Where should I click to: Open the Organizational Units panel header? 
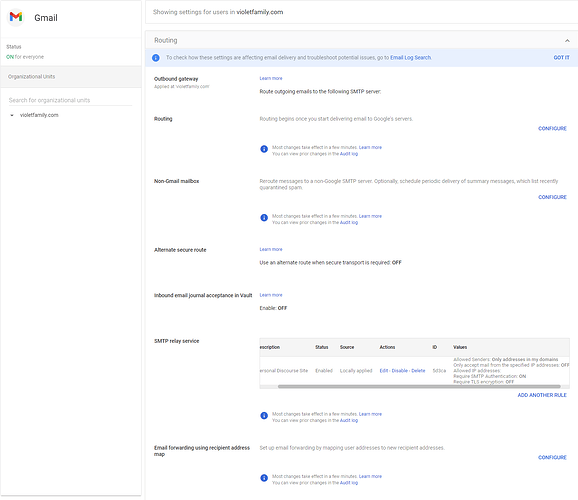coord(71,77)
